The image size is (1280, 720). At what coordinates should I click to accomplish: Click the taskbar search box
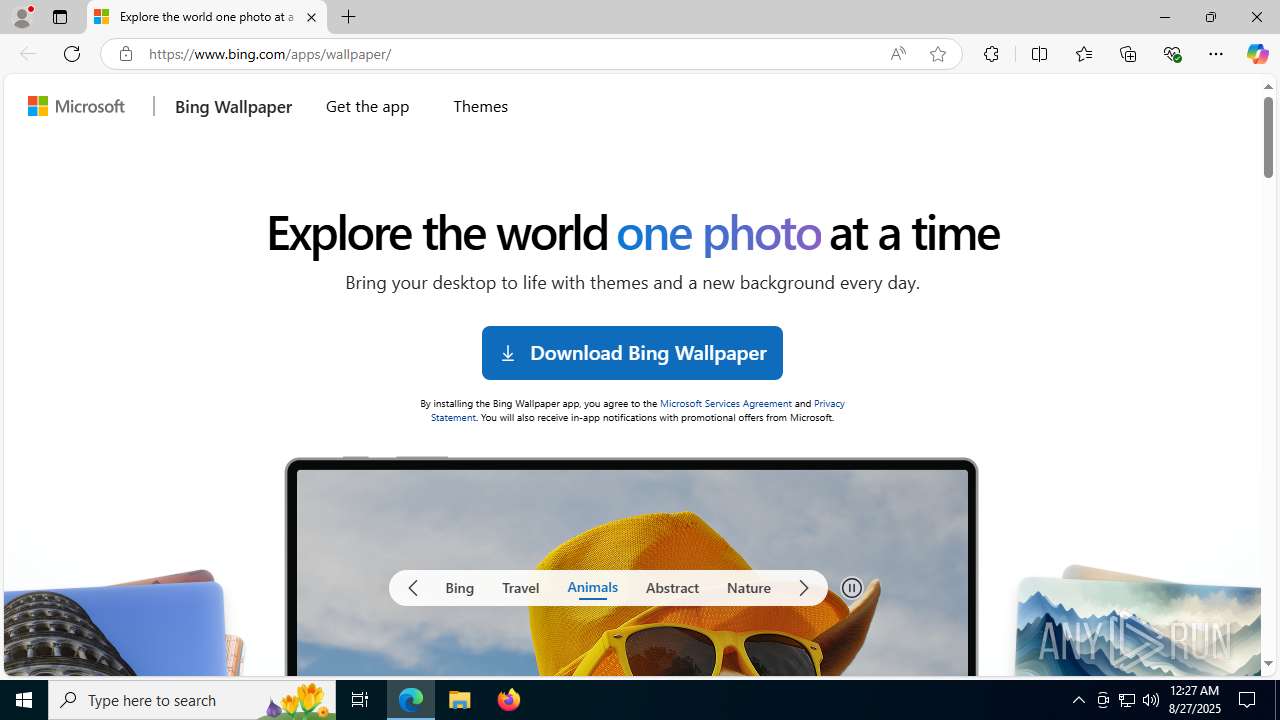tap(192, 700)
